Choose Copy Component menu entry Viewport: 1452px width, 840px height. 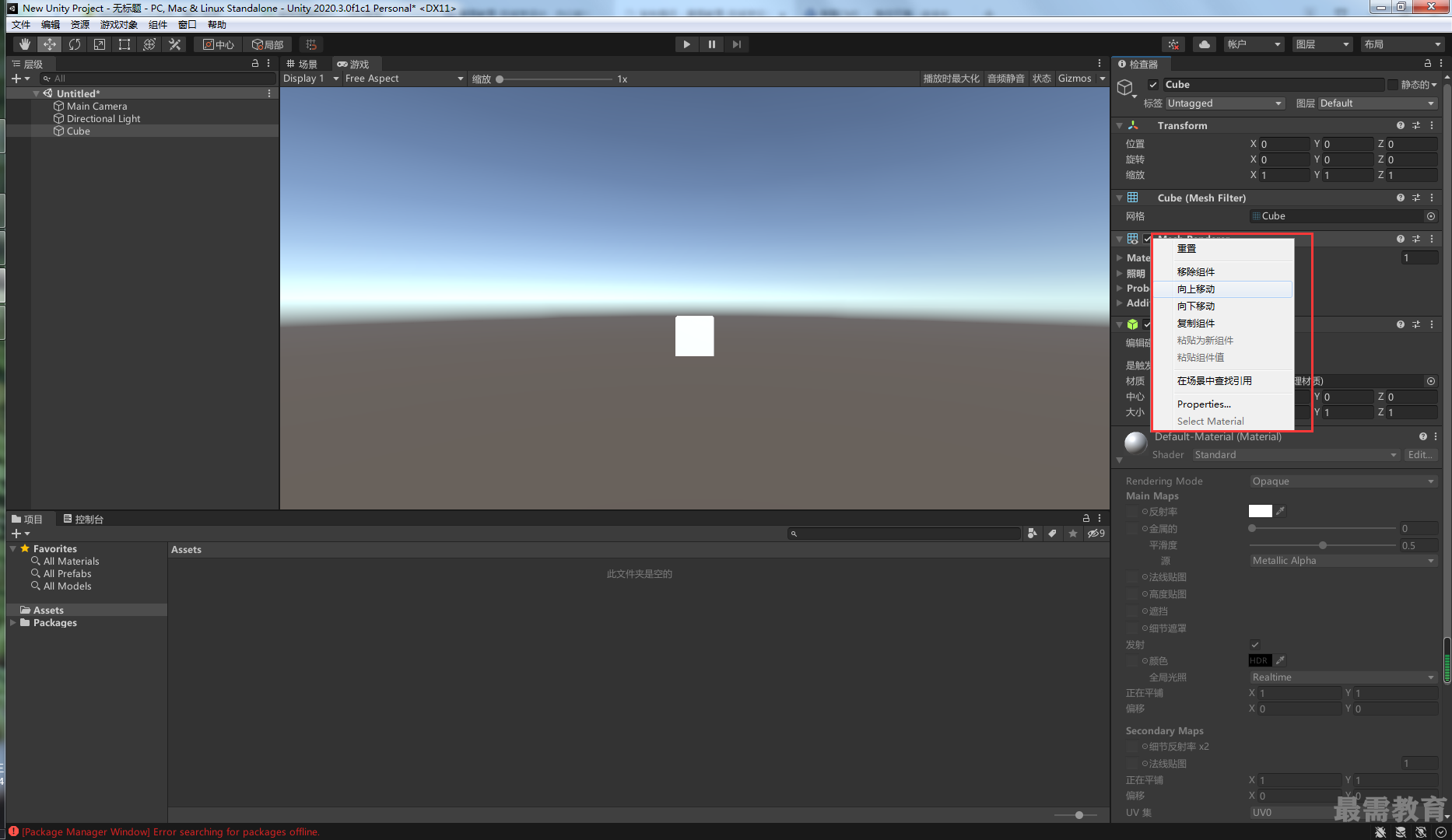[x=1222, y=324]
